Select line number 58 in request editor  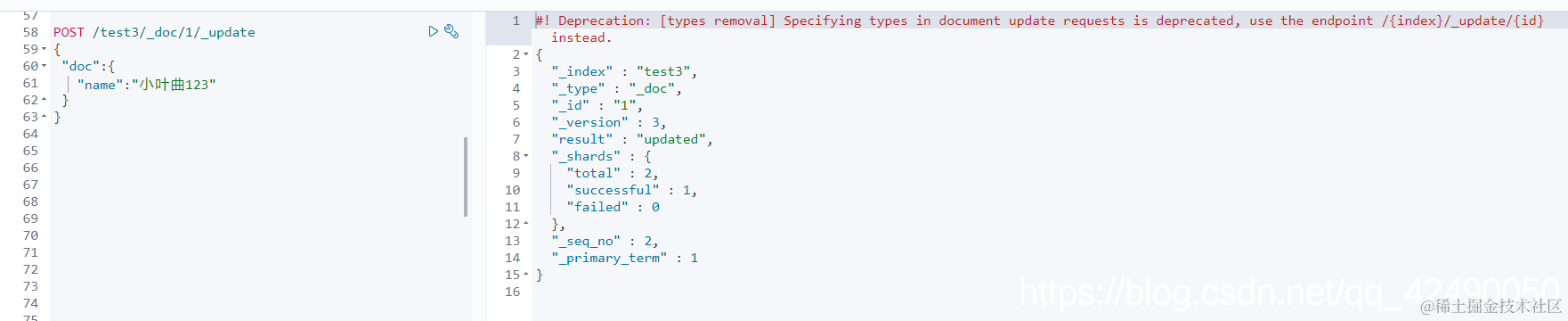[31, 32]
